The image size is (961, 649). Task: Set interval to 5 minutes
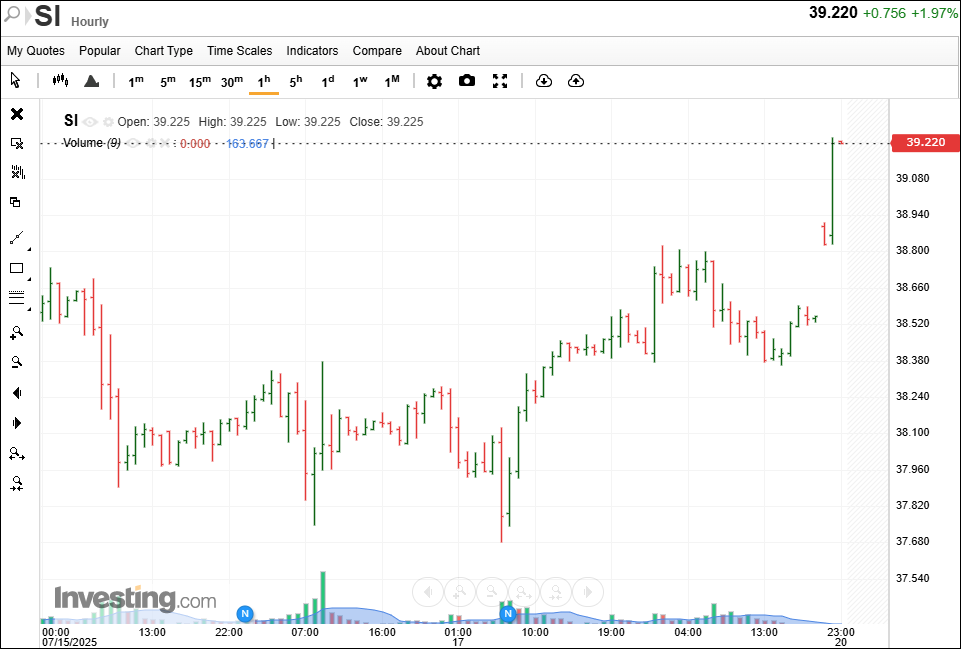167,82
